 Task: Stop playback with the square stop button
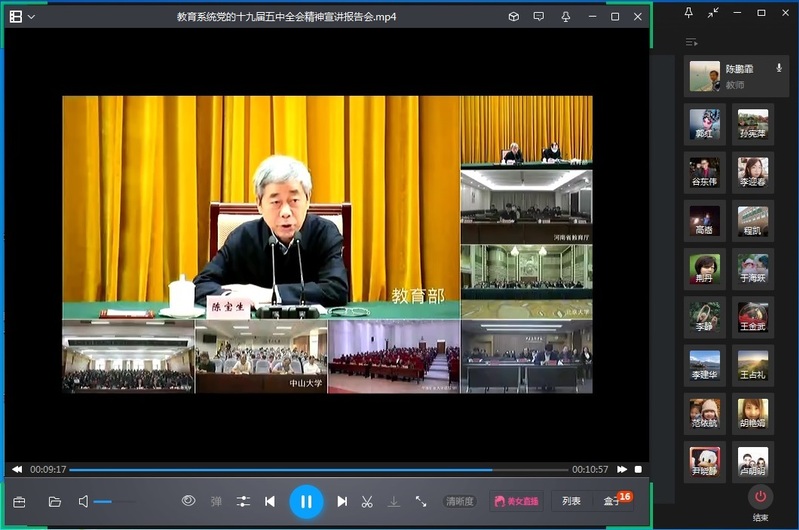click(x=638, y=469)
